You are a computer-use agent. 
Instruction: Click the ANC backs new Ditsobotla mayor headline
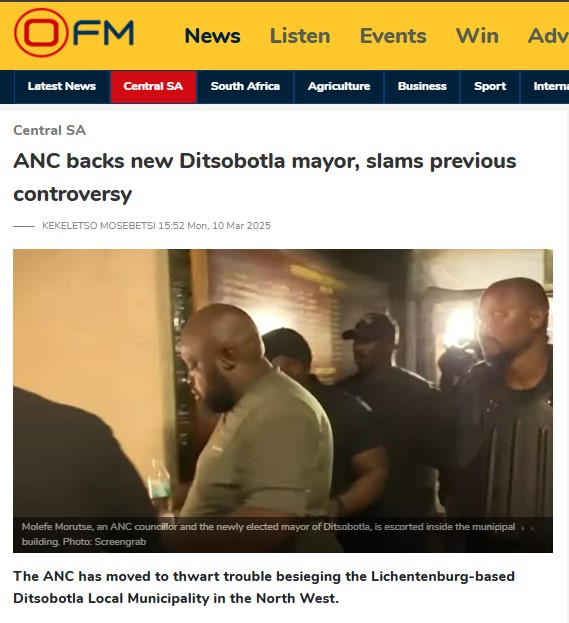coord(265,177)
